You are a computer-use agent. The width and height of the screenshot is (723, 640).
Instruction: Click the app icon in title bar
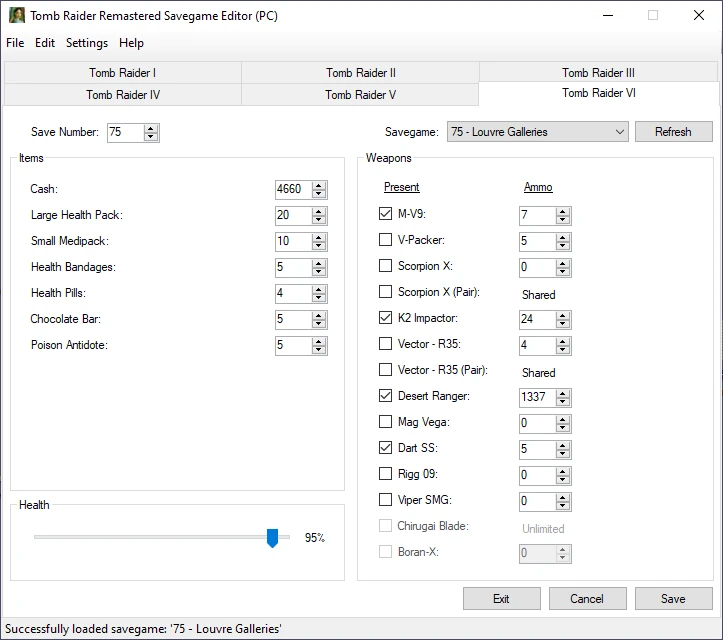click(17, 16)
